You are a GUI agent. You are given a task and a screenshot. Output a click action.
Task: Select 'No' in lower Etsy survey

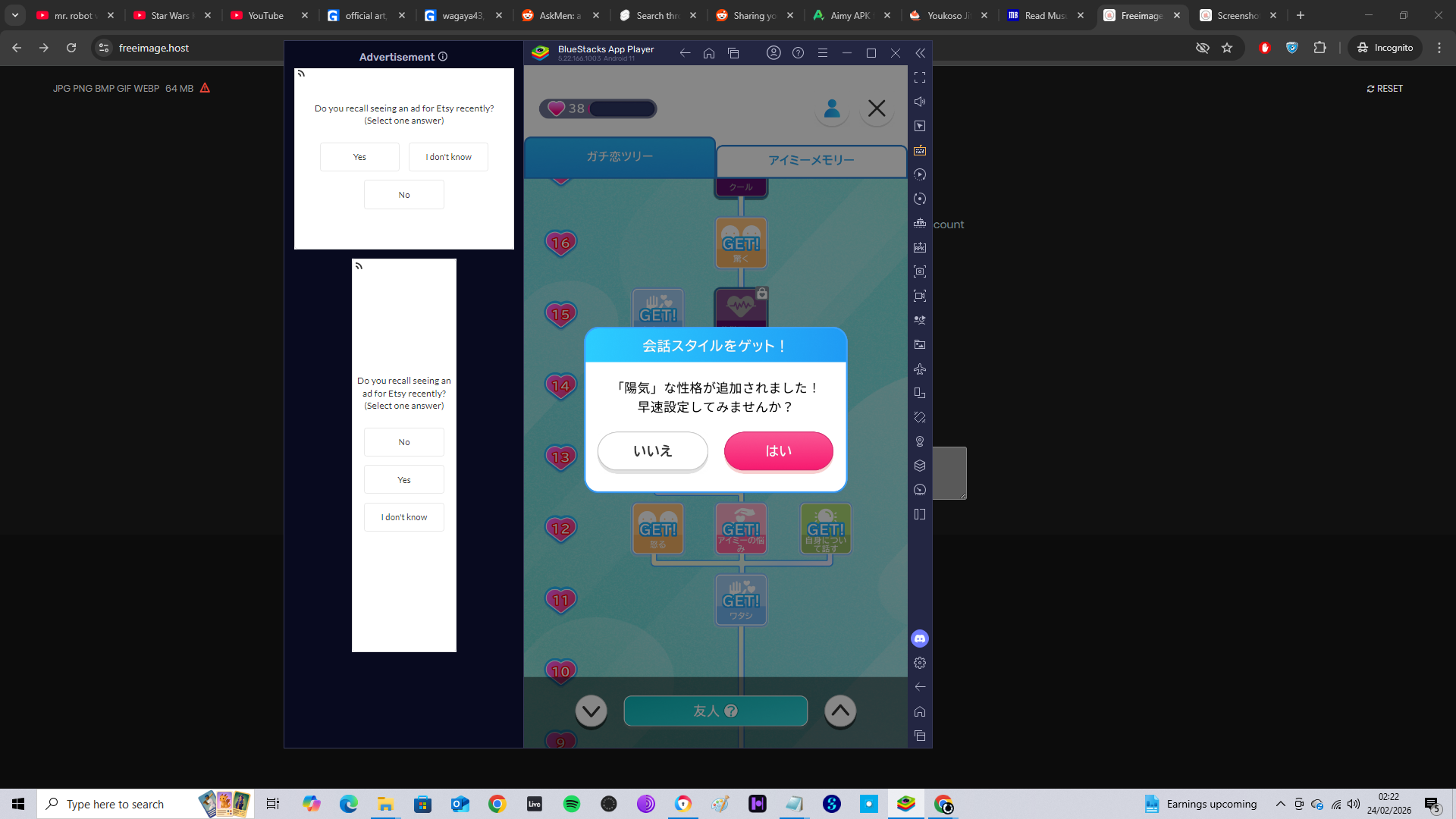404,442
